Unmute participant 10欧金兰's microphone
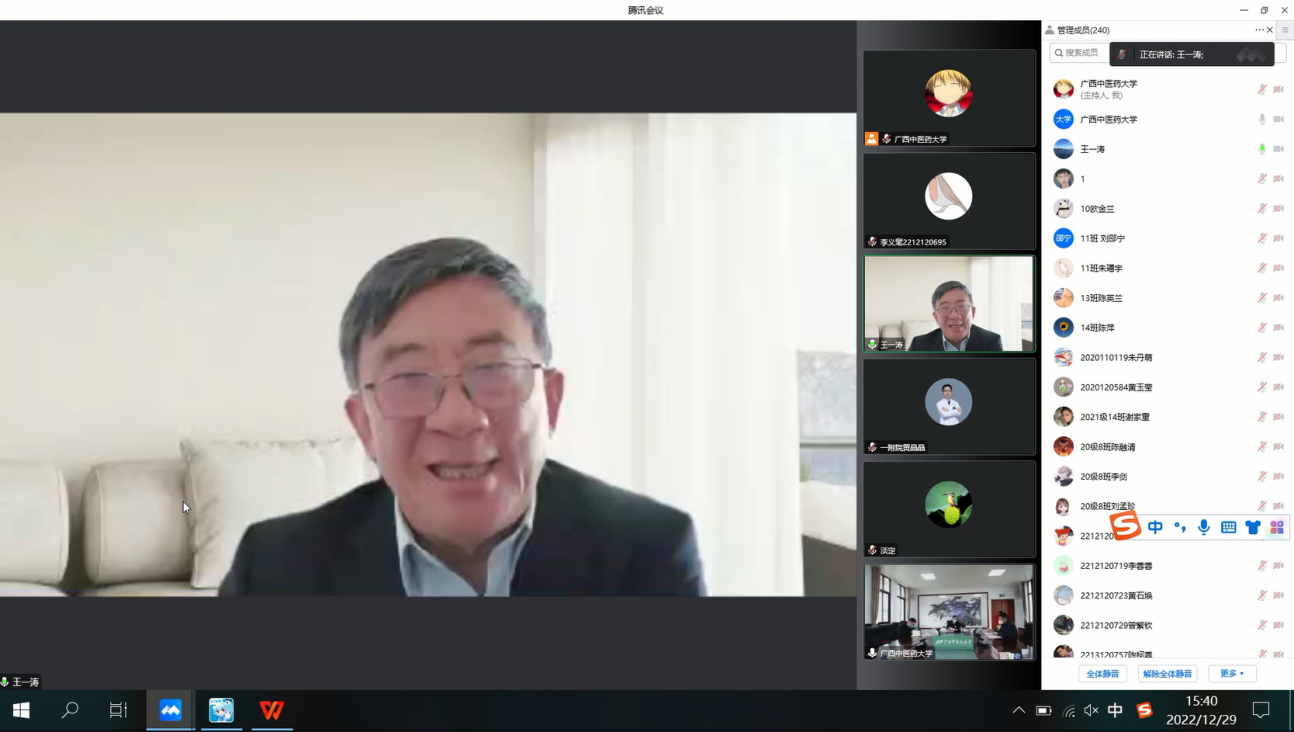The height and width of the screenshot is (732, 1294). [x=1262, y=209]
